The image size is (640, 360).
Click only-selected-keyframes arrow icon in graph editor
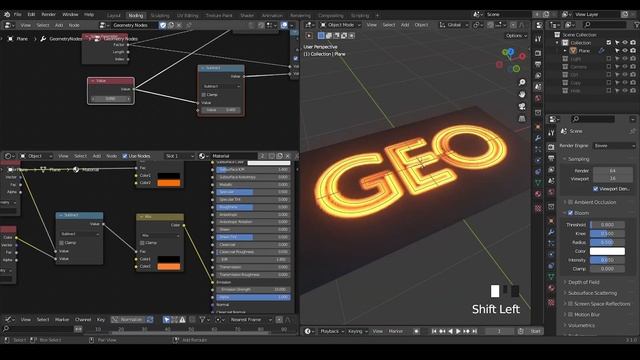[167, 320]
